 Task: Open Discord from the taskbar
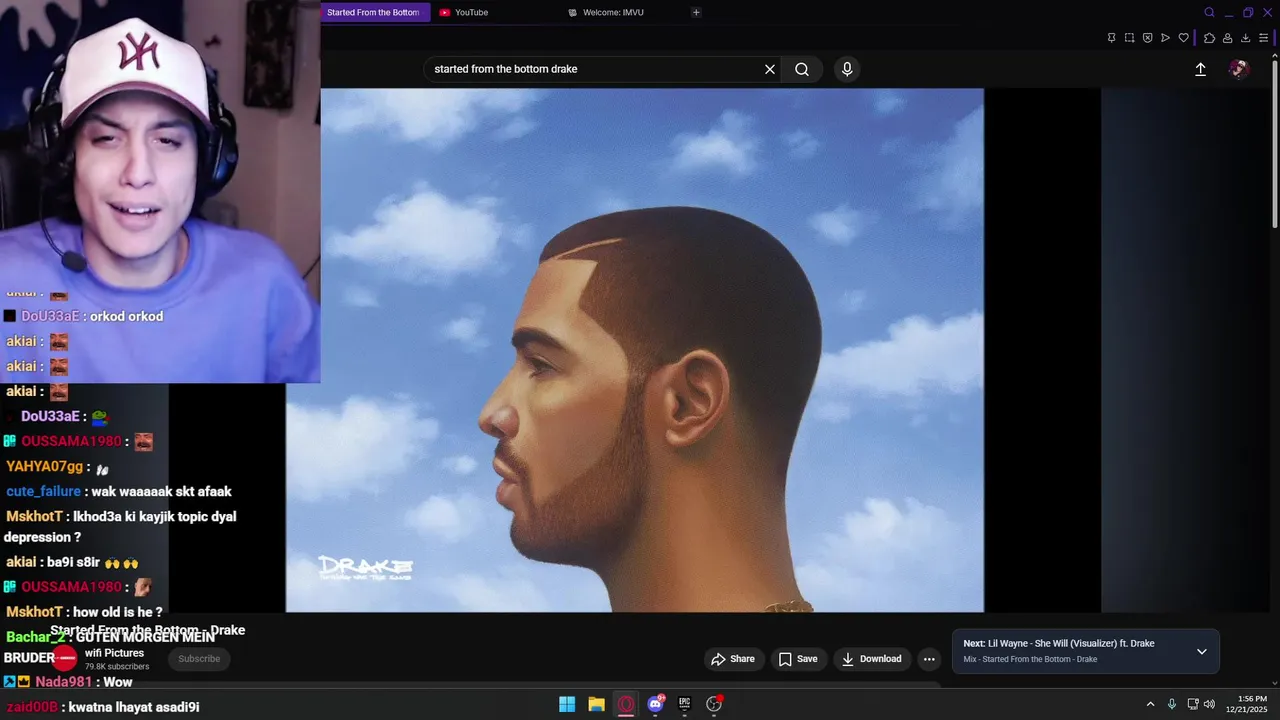point(655,704)
